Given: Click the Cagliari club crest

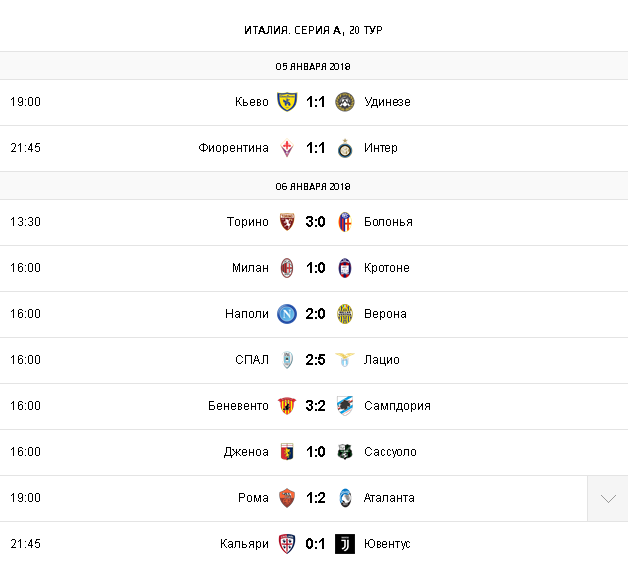Looking at the screenshot, I should tap(287, 544).
